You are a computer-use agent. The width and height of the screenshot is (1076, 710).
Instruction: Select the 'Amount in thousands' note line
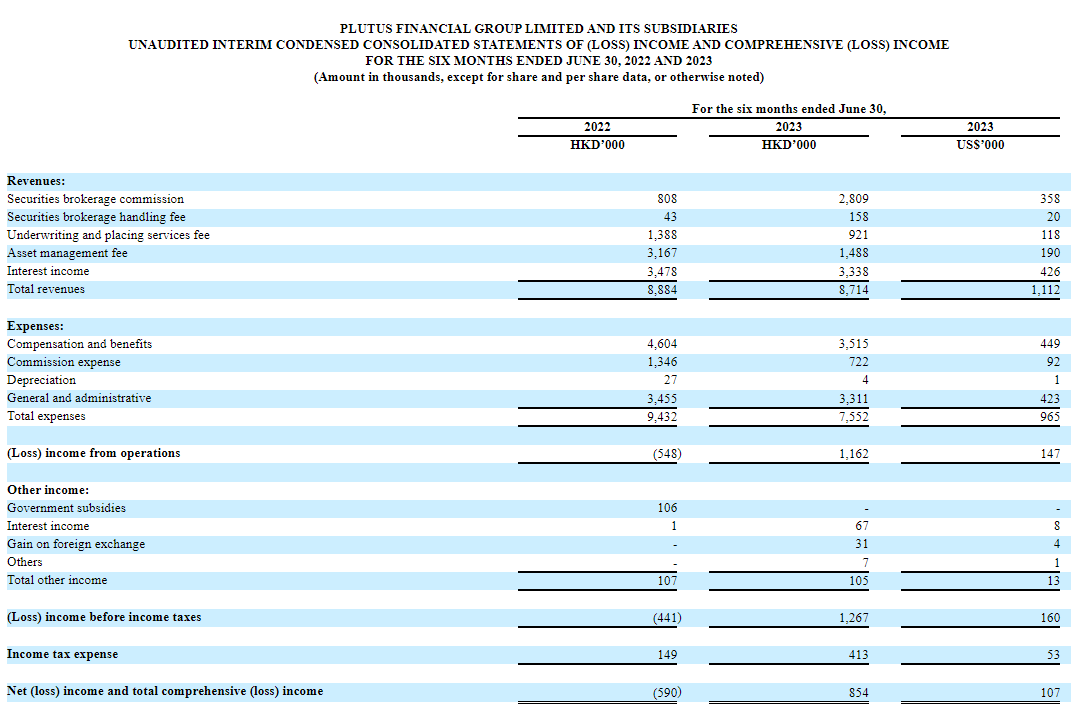(x=539, y=77)
